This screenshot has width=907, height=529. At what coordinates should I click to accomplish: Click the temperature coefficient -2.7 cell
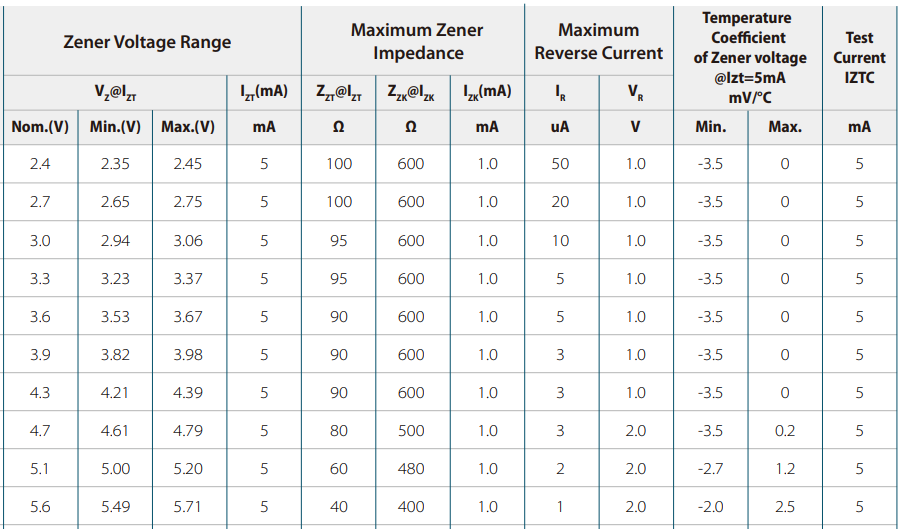[x=710, y=469]
